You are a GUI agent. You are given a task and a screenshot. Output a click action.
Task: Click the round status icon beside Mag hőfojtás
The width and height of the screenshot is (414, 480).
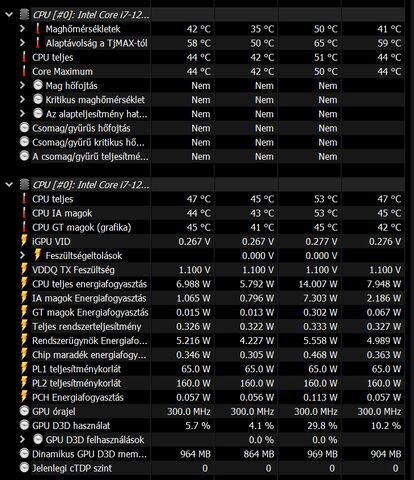38,85
